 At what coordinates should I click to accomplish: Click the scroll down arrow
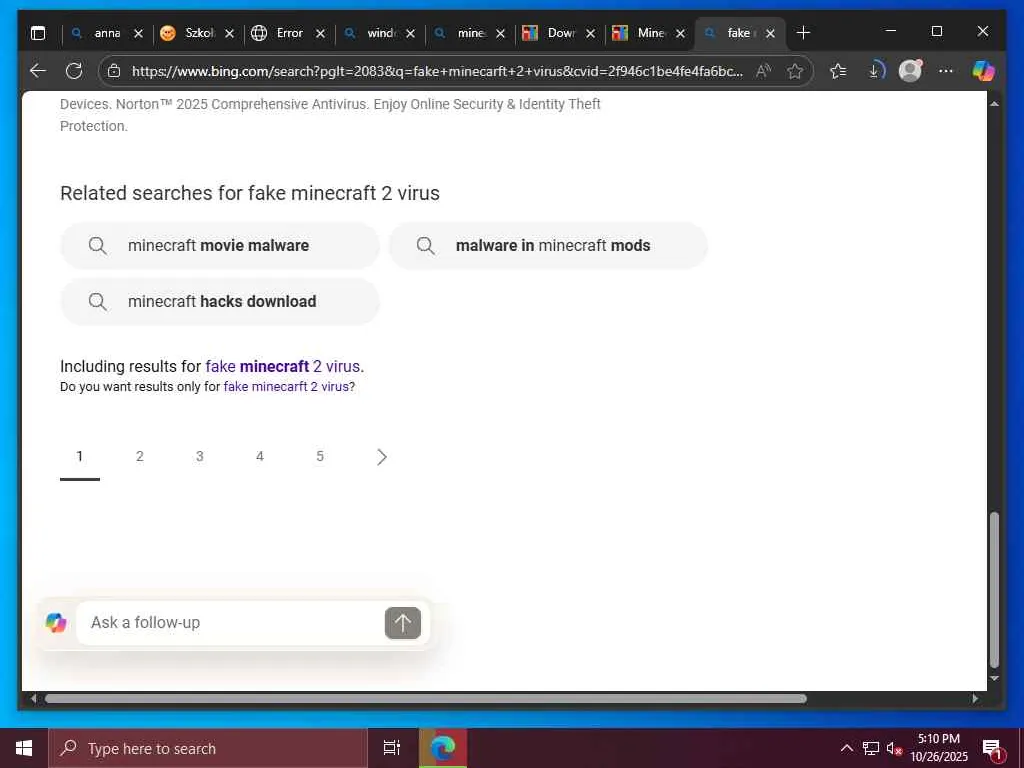(994, 679)
